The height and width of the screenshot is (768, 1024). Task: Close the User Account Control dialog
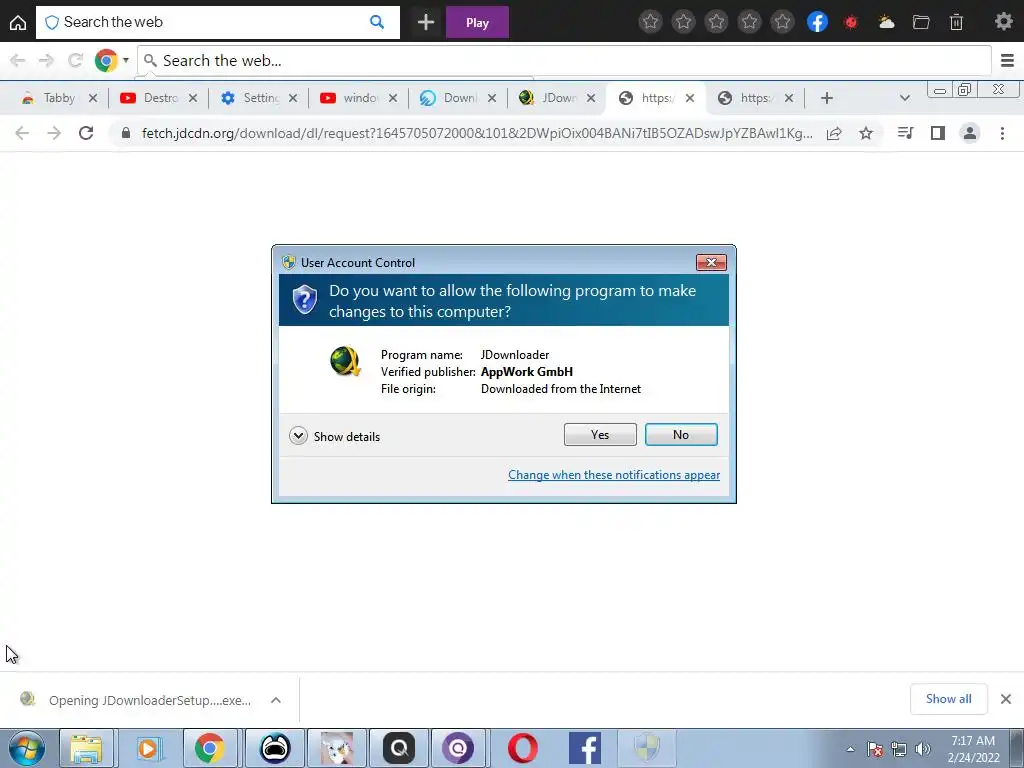click(x=711, y=263)
